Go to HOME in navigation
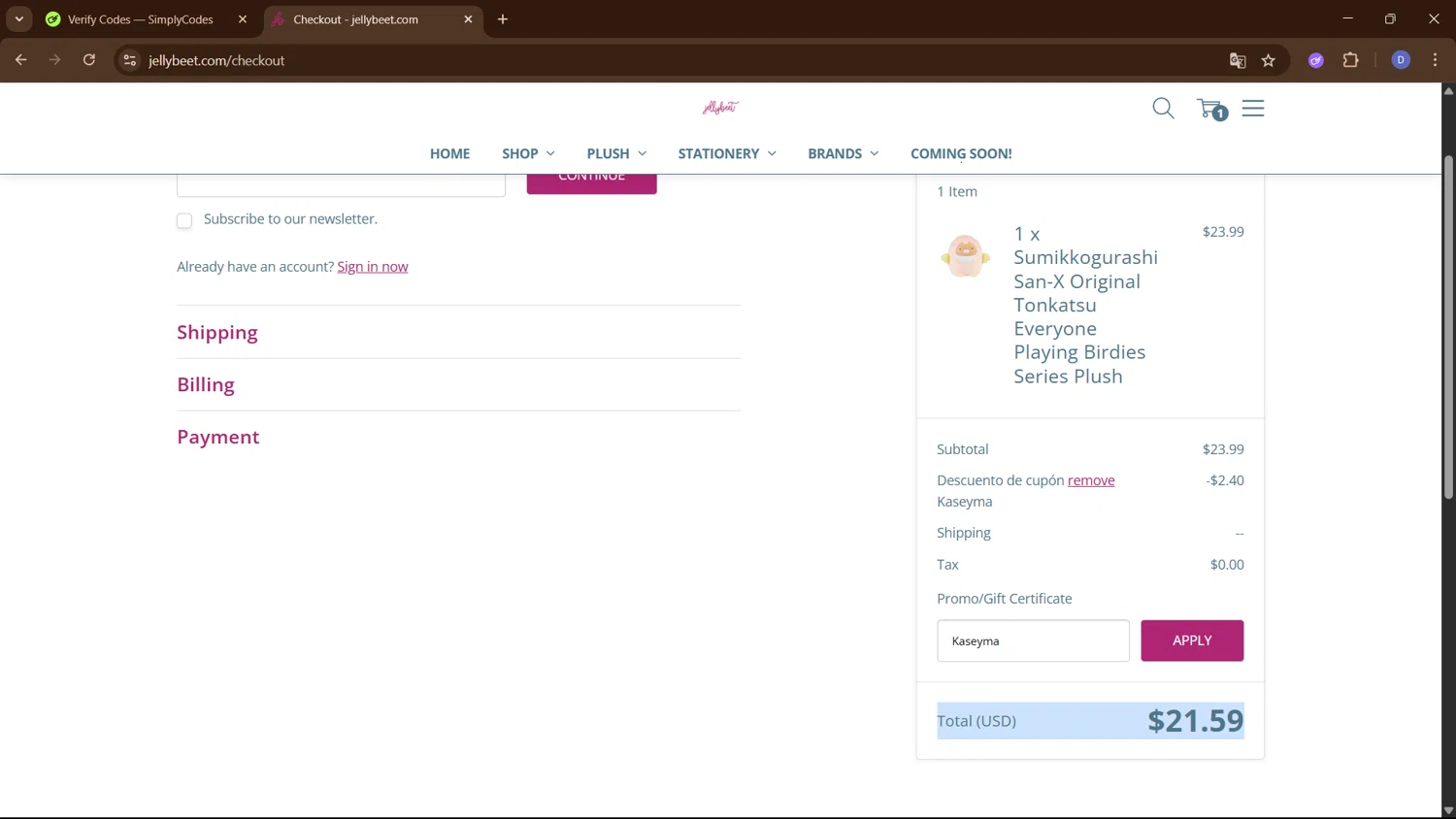 pyautogui.click(x=449, y=153)
